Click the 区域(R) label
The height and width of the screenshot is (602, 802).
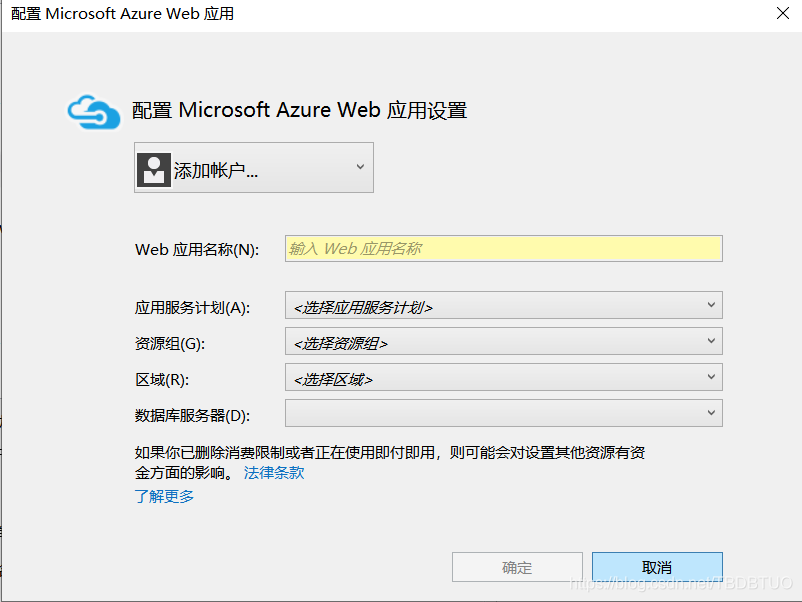[x=162, y=380]
